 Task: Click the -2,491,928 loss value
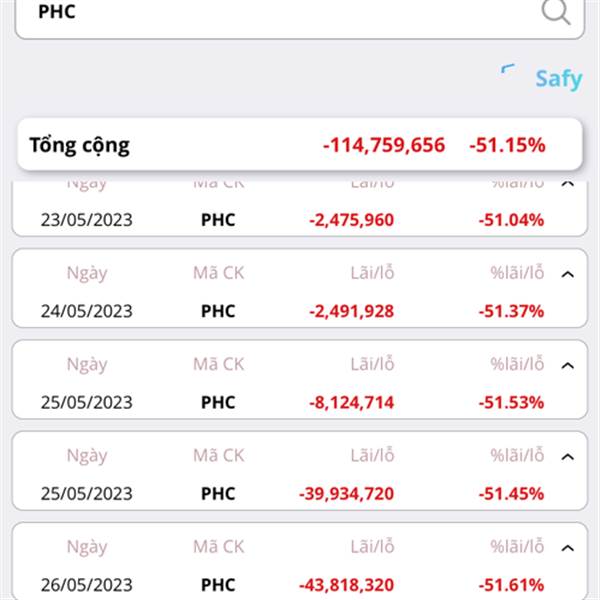(x=351, y=311)
